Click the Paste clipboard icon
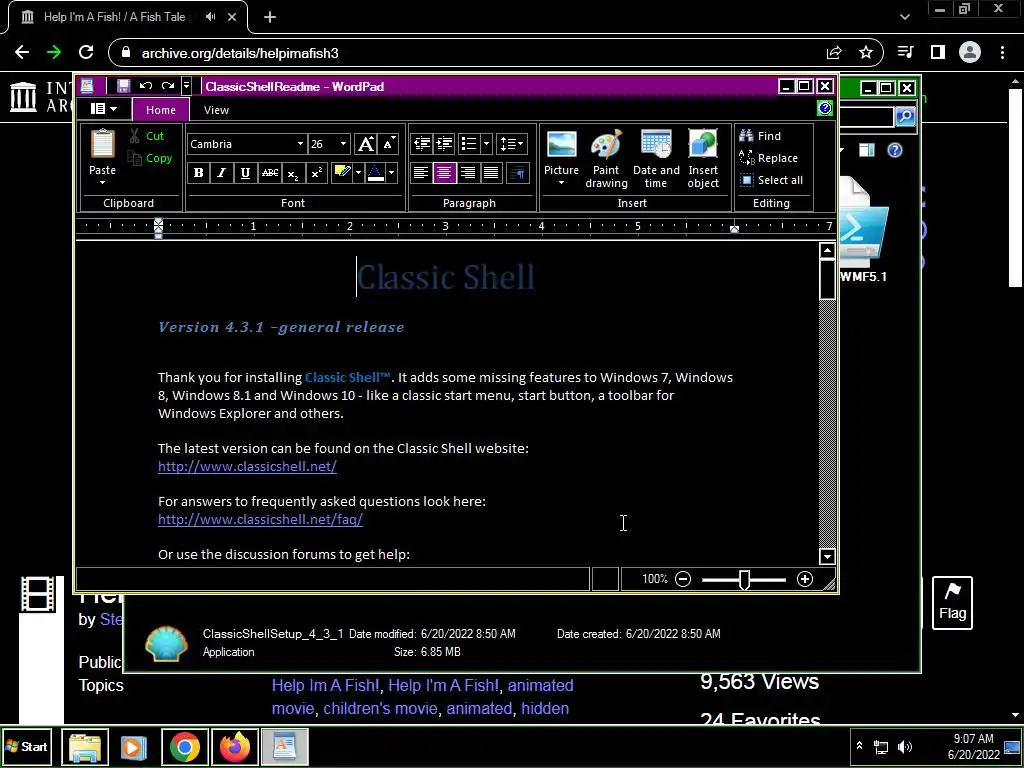Viewport: 1024px width, 768px height. (103, 144)
